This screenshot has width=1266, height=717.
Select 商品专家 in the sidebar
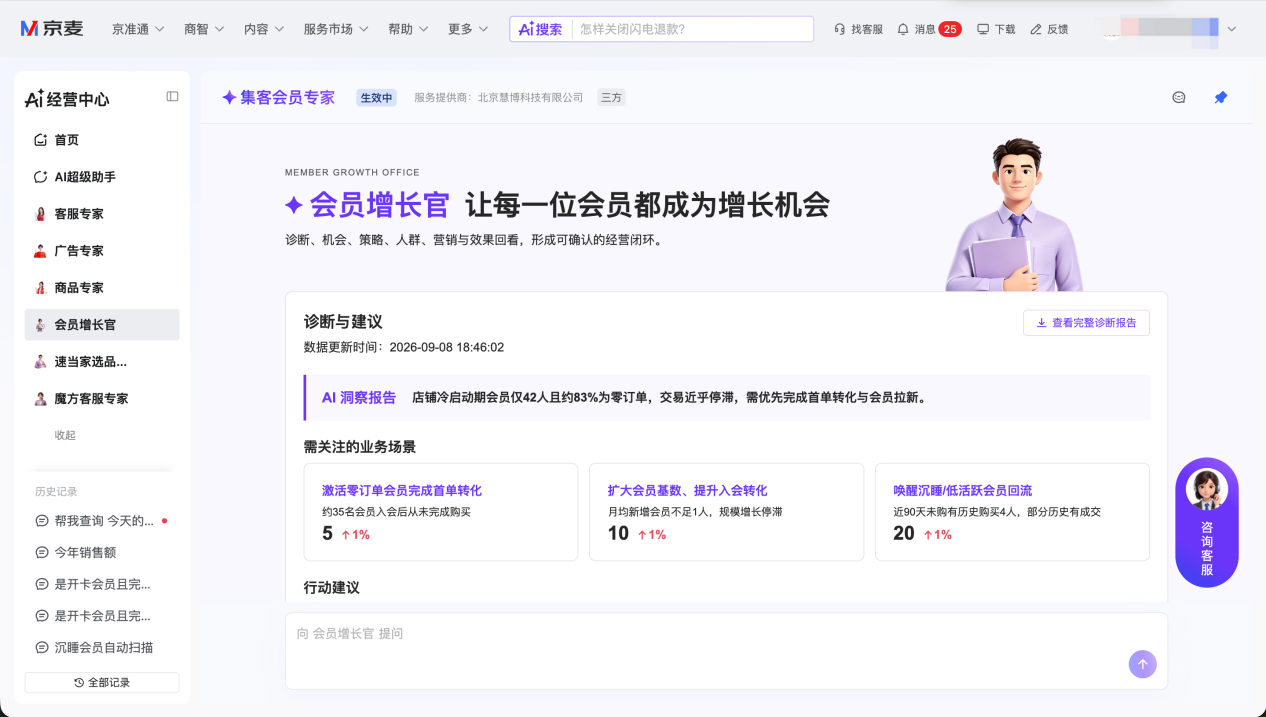(x=102, y=288)
